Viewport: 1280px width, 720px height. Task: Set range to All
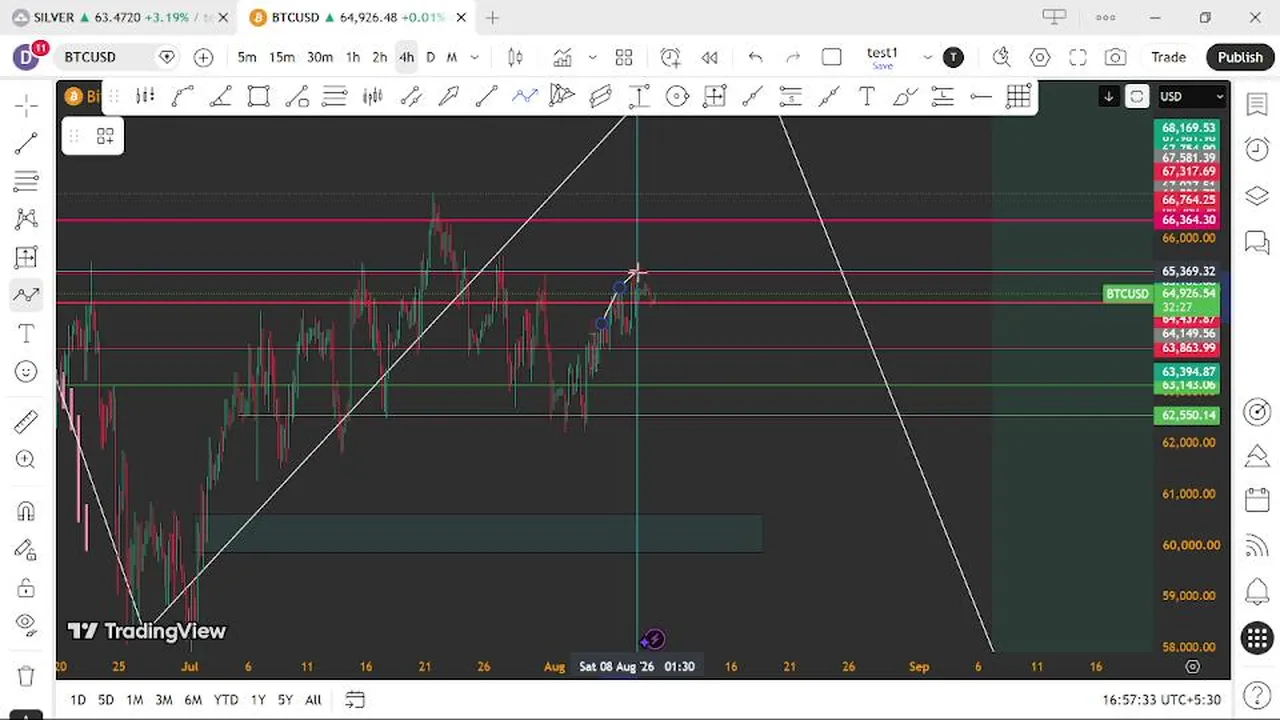(x=313, y=700)
